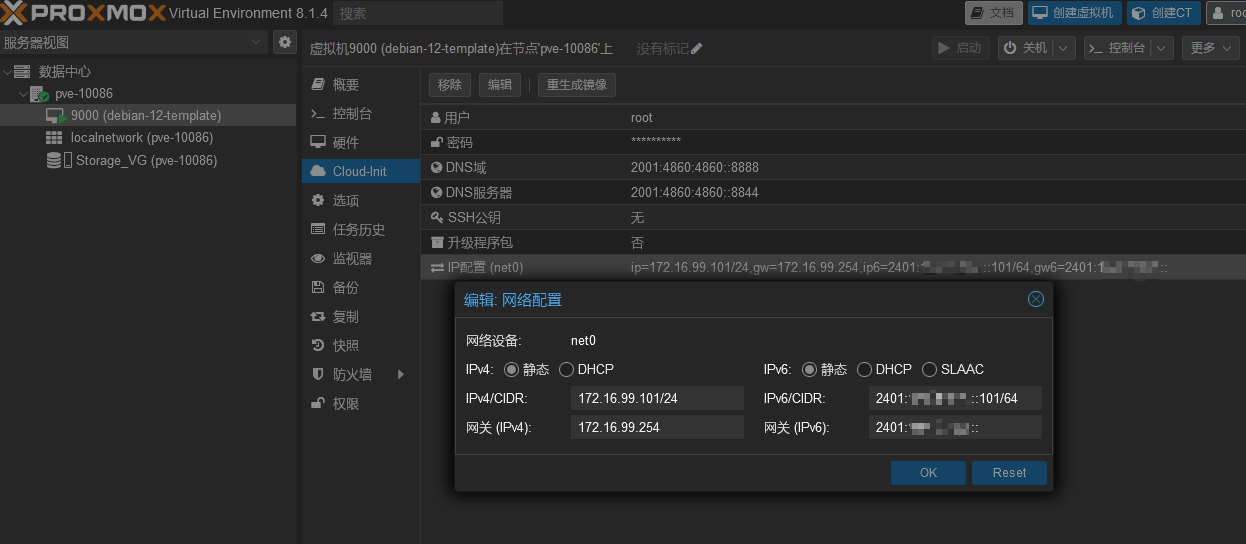Screen dimensions: 1246x544
Task: Click the 重生成镜像 button
Action: tap(577, 85)
